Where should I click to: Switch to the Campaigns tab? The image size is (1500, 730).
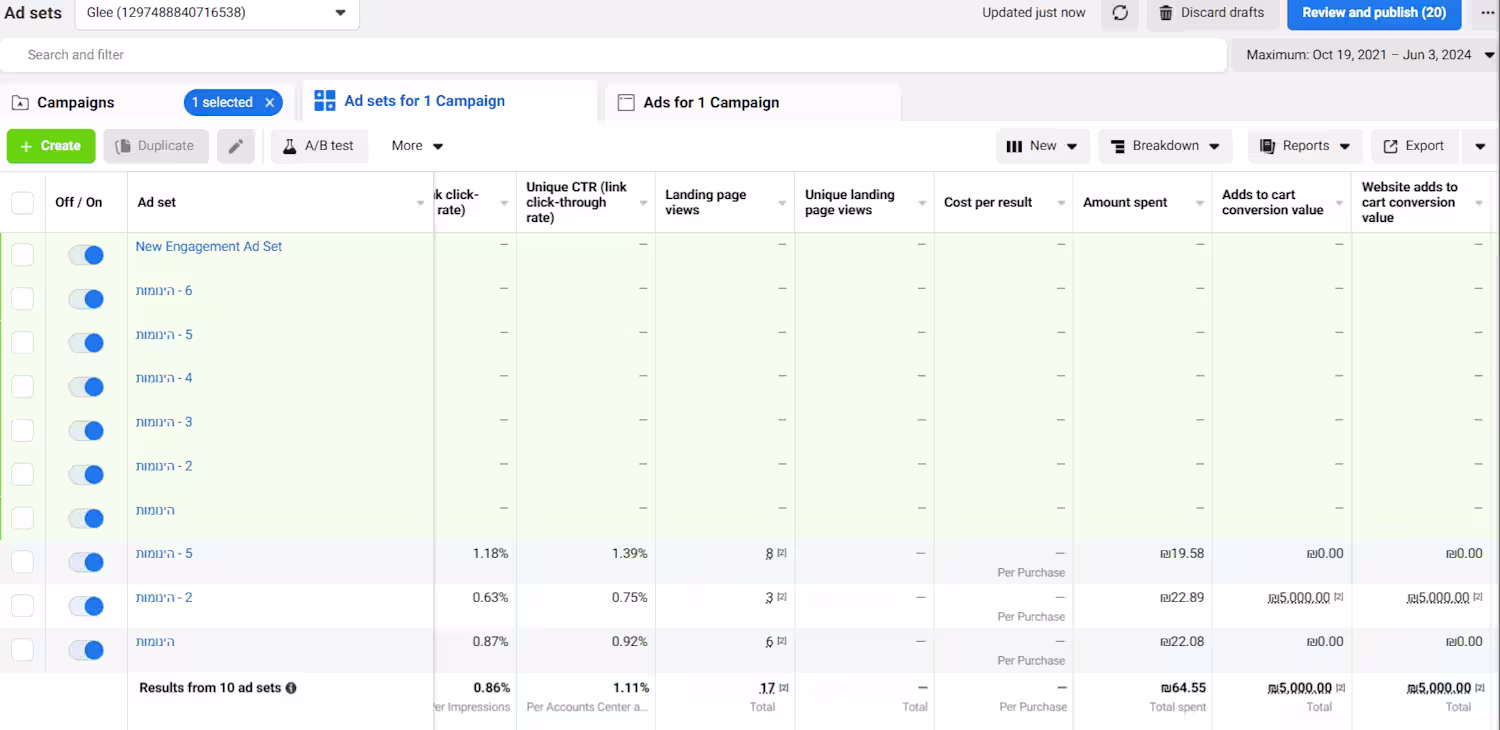[x=76, y=102]
